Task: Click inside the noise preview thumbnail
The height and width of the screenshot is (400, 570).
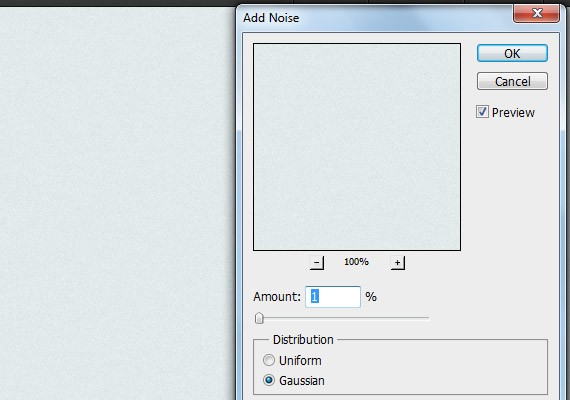Action: 357,147
